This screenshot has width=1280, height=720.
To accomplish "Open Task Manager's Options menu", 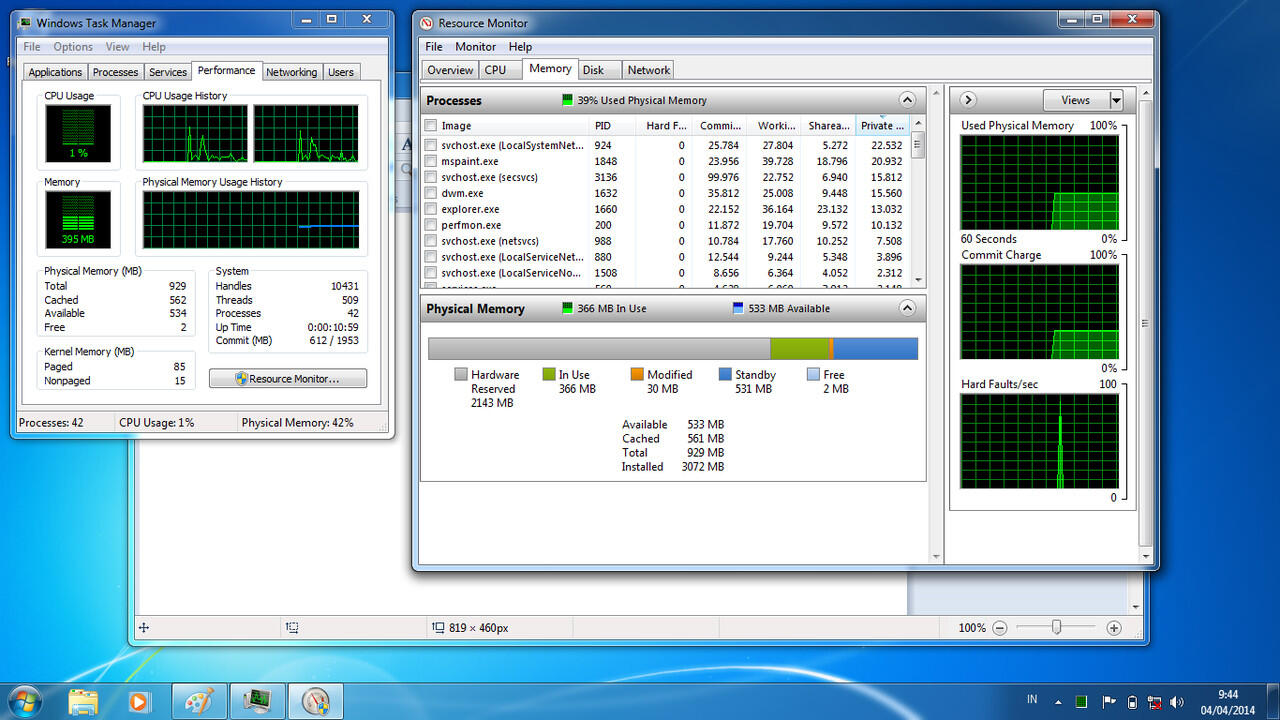I will pyautogui.click(x=73, y=47).
